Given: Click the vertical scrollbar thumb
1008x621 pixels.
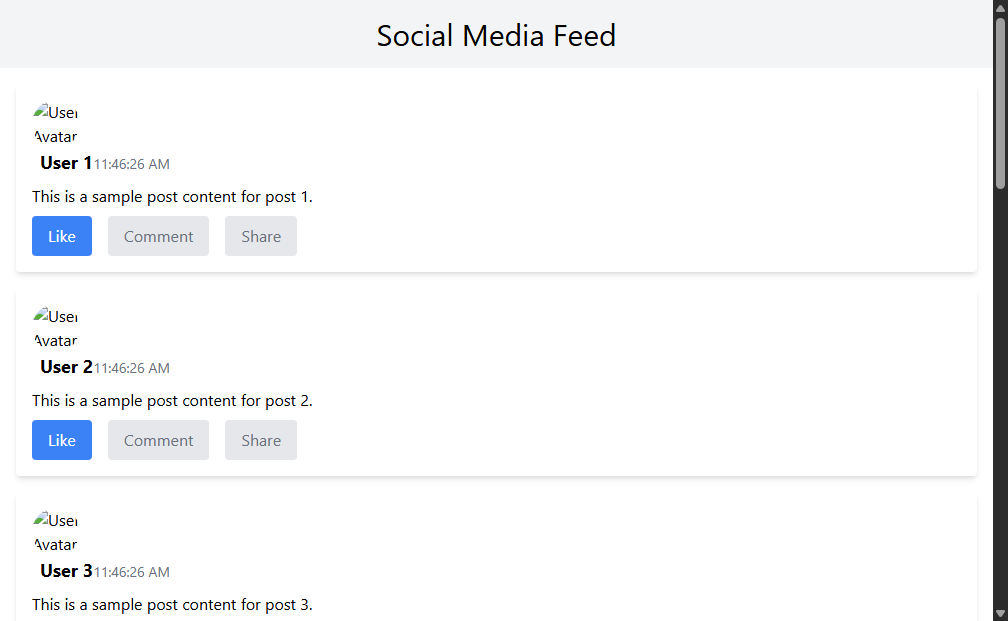Looking at the screenshot, I should (x=1000, y=103).
